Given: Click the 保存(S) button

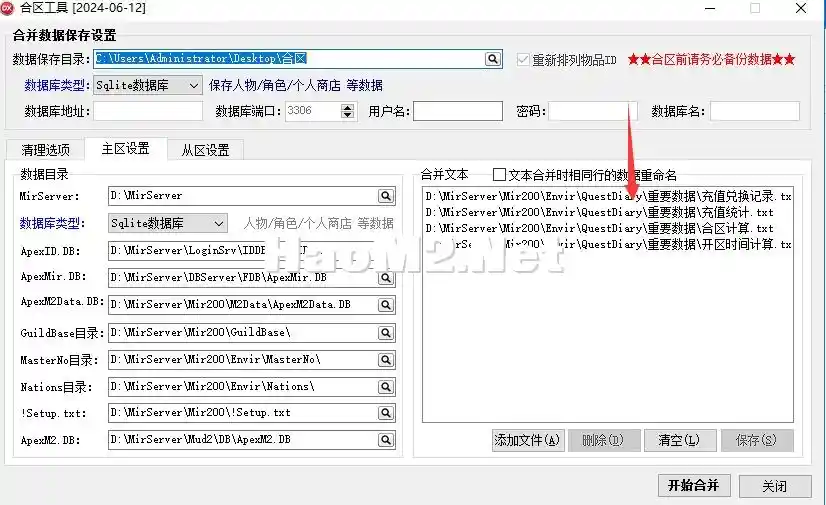Looking at the screenshot, I should coord(756,440).
